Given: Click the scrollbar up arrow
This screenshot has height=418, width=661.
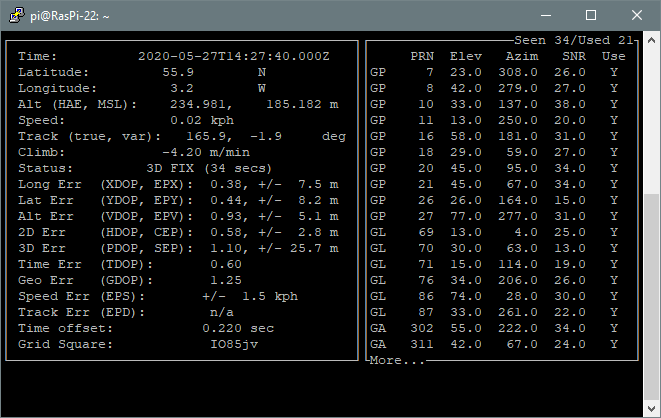Looking at the screenshot, I should pos(651,40).
